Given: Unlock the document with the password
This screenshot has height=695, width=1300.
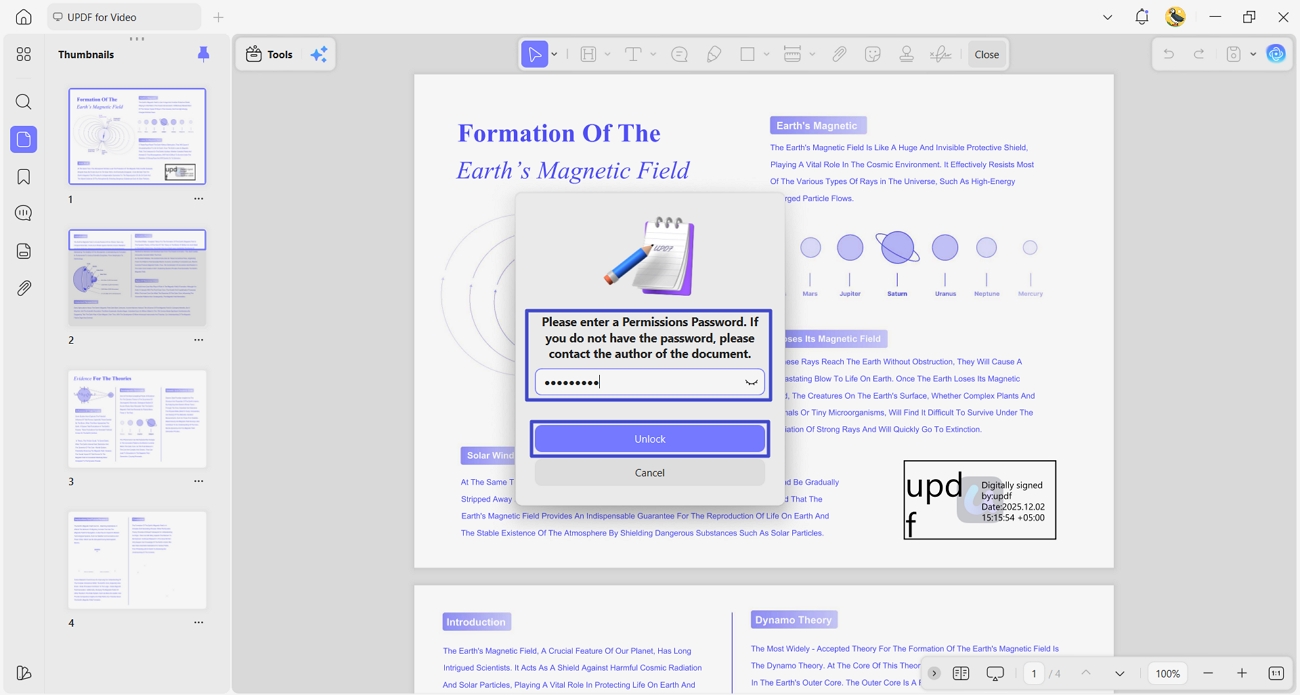Looking at the screenshot, I should (650, 439).
